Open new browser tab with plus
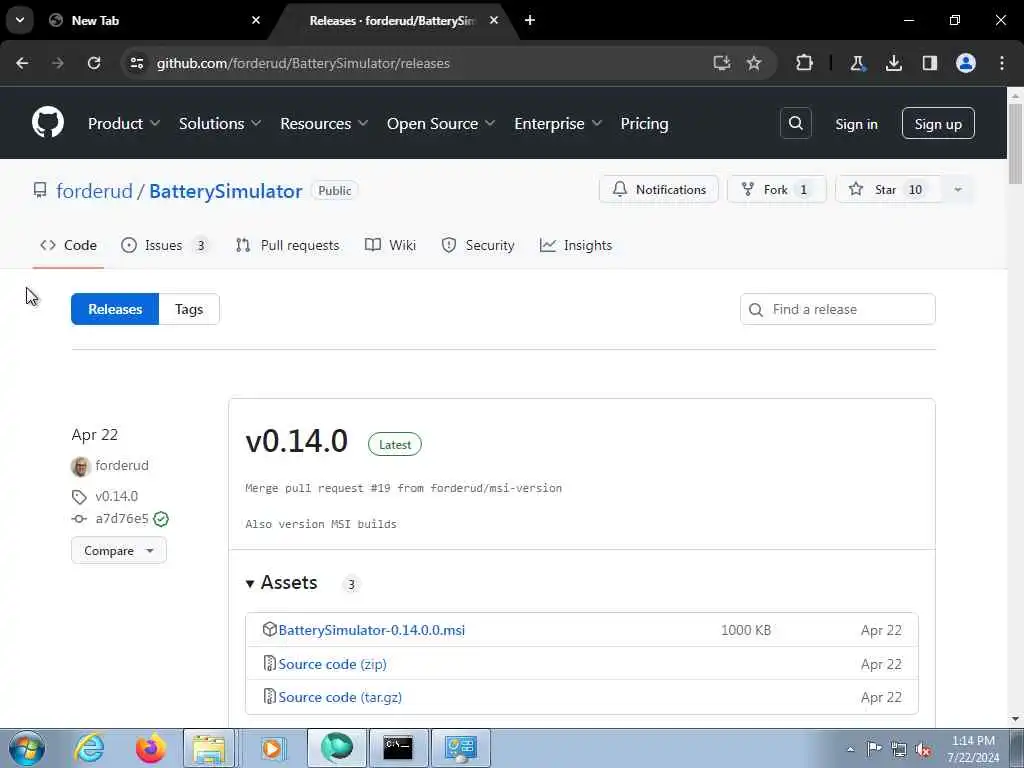The width and height of the screenshot is (1024, 768). tap(530, 20)
